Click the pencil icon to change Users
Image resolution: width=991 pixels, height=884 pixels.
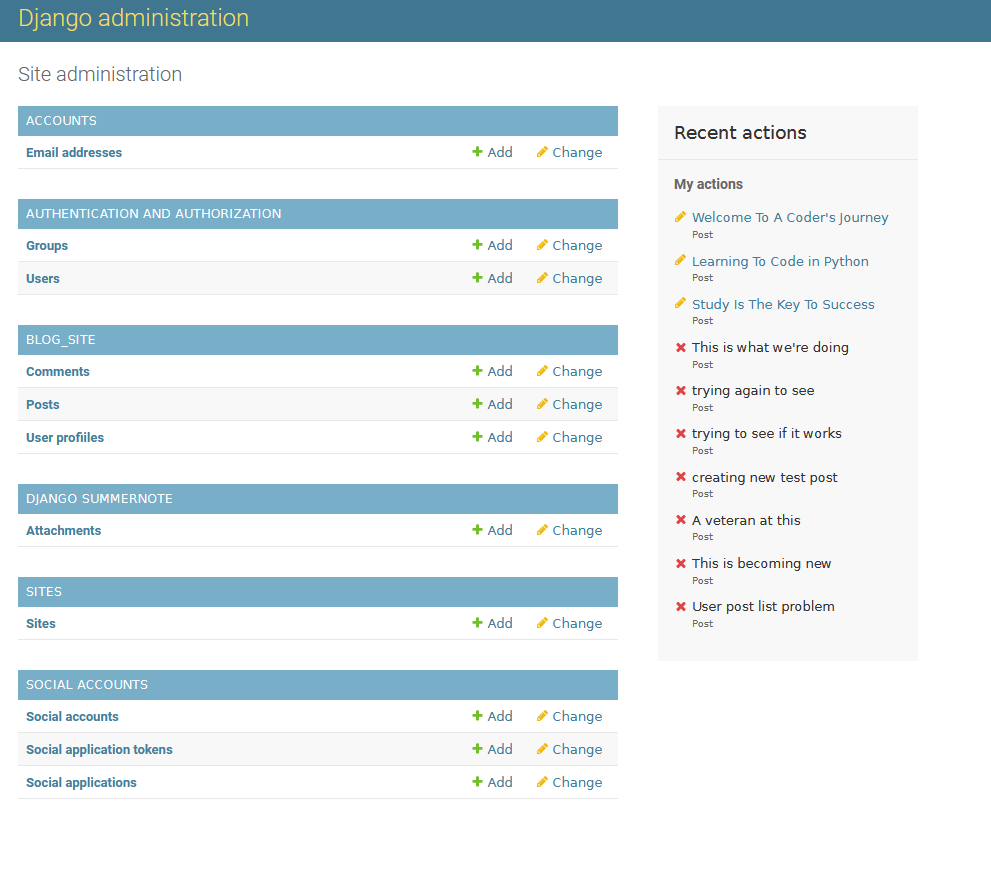click(x=541, y=278)
